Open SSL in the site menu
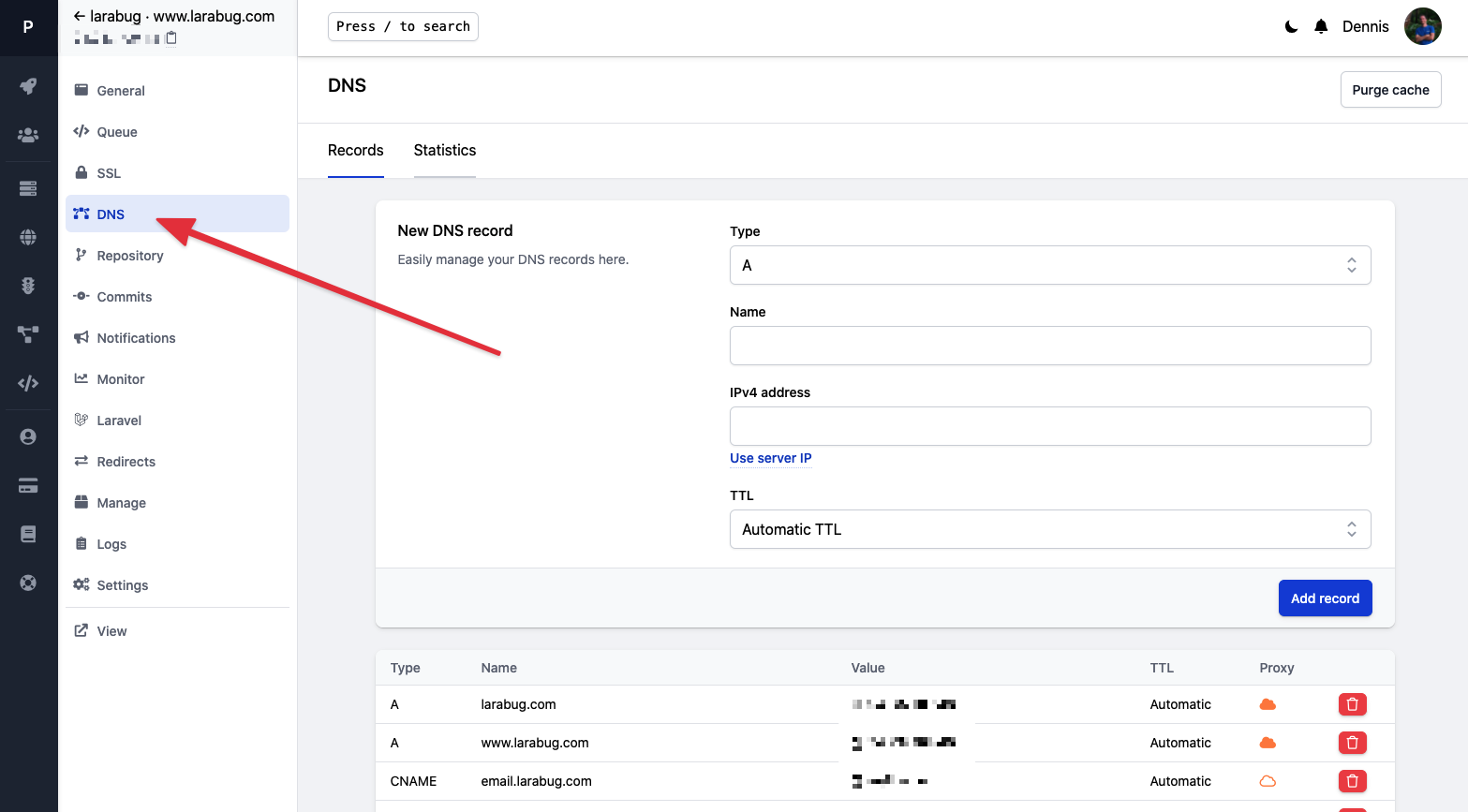Viewport: 1468px width, 812px height. pos(177,172)
